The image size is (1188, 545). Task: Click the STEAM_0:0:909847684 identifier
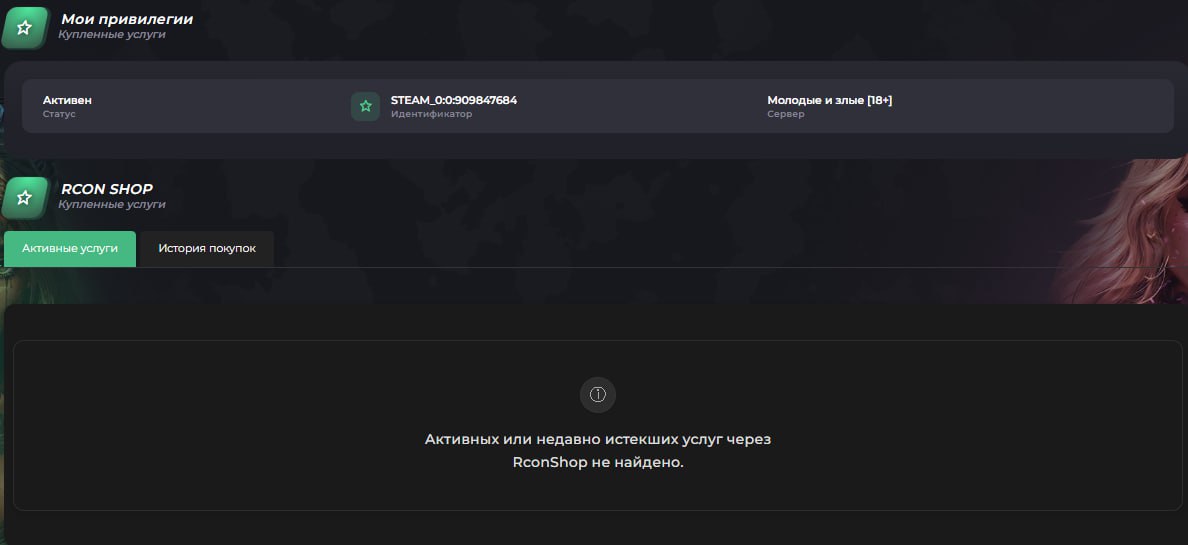(x=454, y=100)
